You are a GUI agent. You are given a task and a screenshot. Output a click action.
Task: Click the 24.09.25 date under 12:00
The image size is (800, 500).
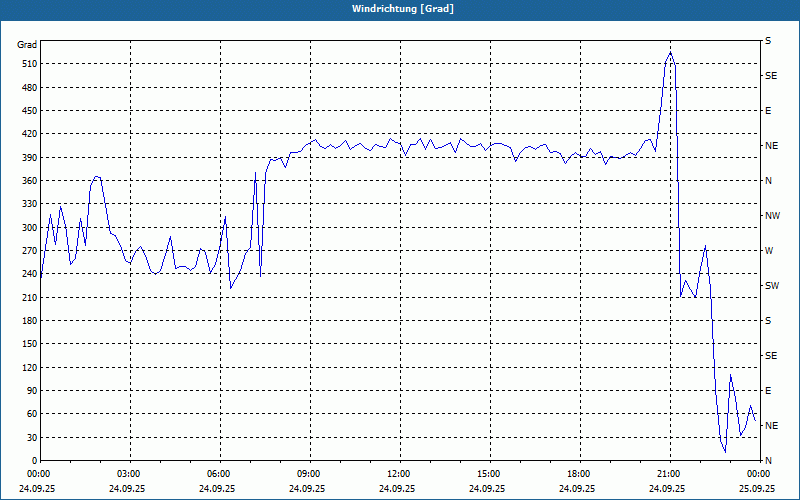[x=397, y=488]
